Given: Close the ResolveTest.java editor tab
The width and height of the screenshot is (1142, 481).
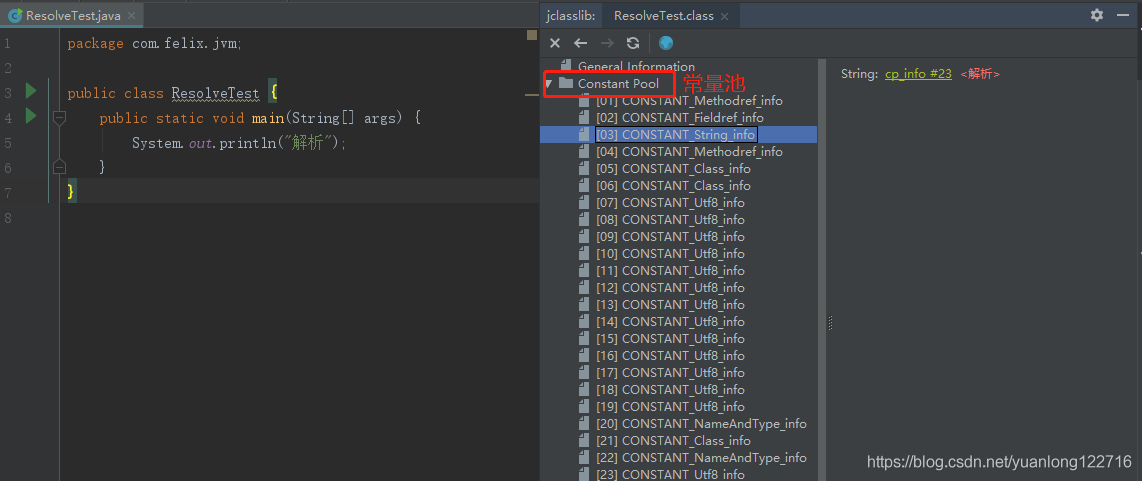Looking at the screenshot, I should [x=131, y=16].
